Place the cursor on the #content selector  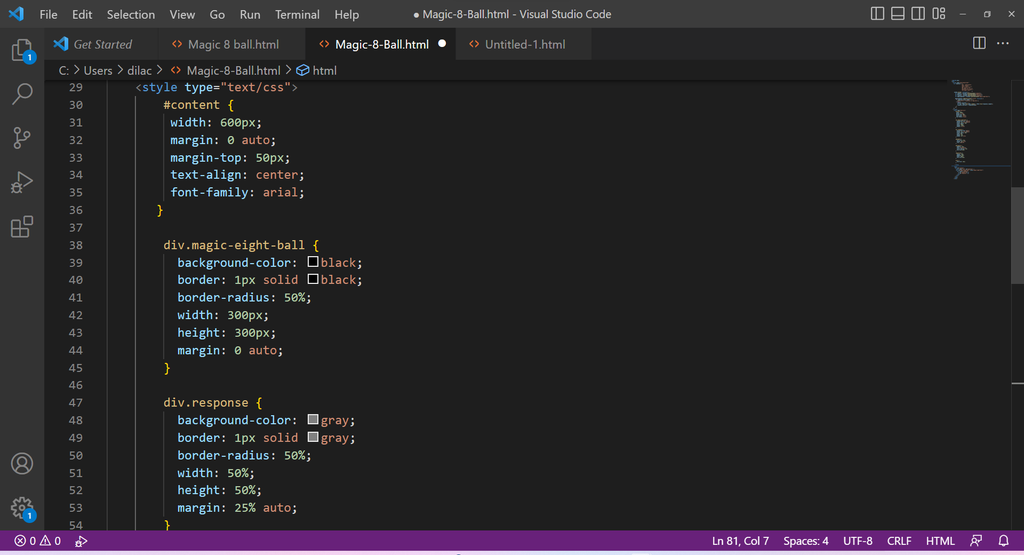(x=191, y=104)
